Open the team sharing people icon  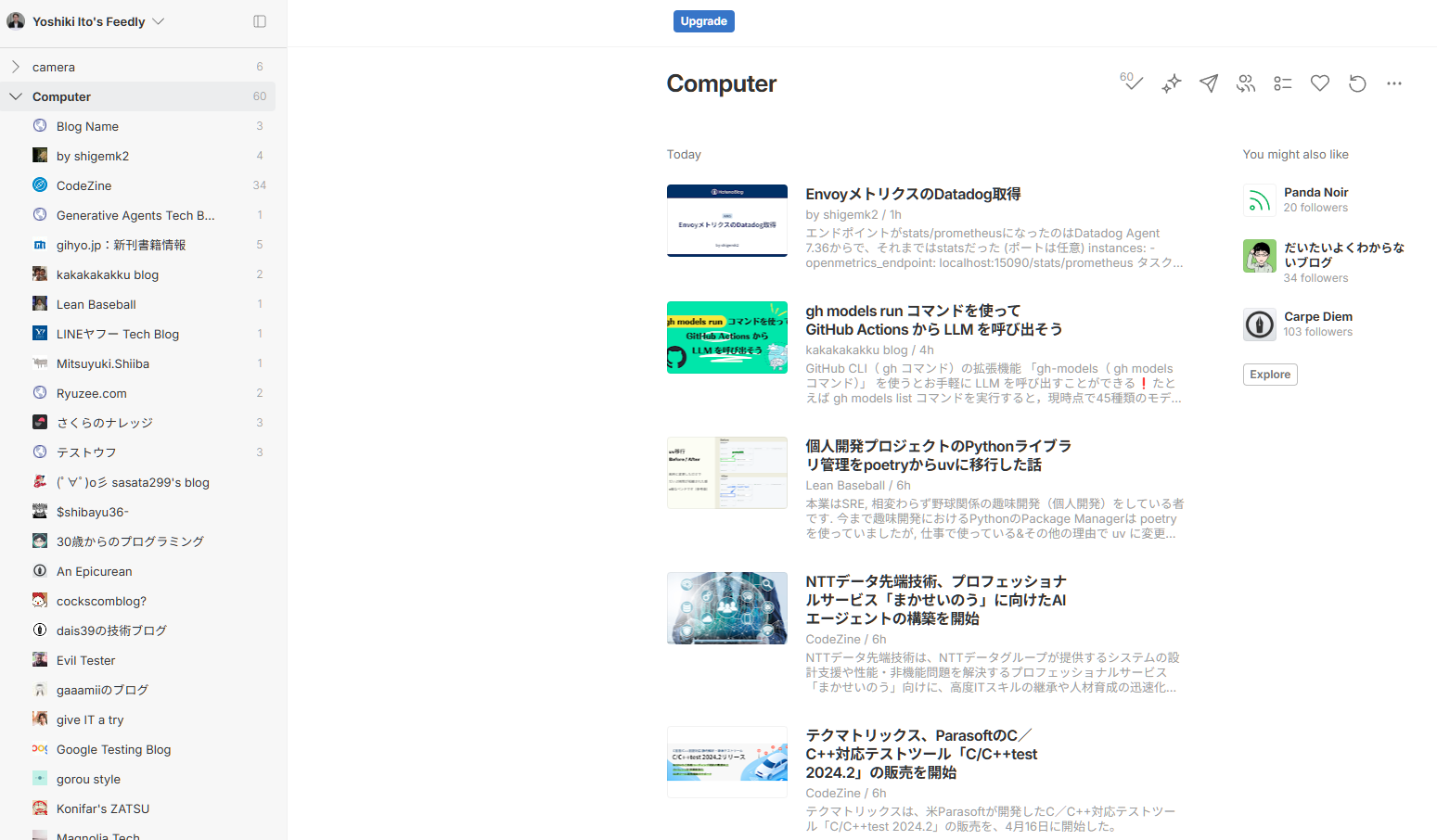(x=1246, y=83)
